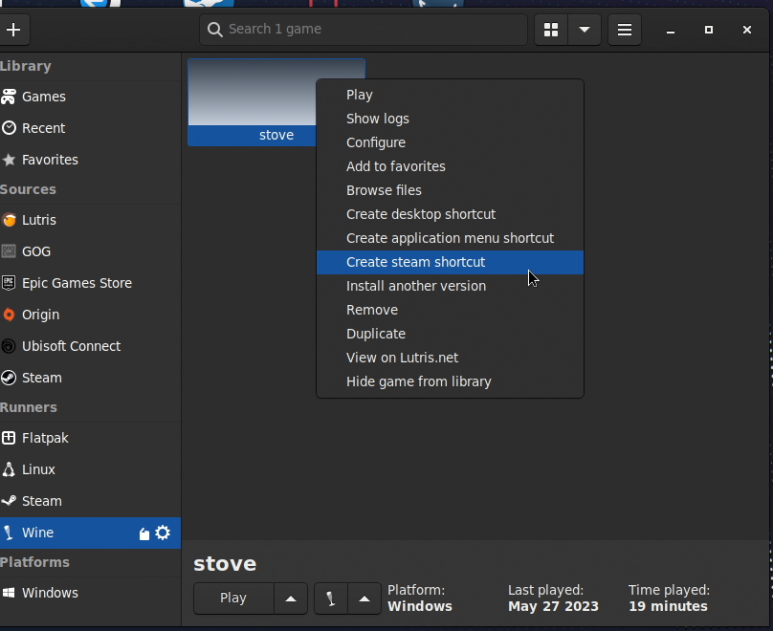Viewport: 773px width, 631px height.
Task: Open the hamburger main menu
Action: (625, 30)
